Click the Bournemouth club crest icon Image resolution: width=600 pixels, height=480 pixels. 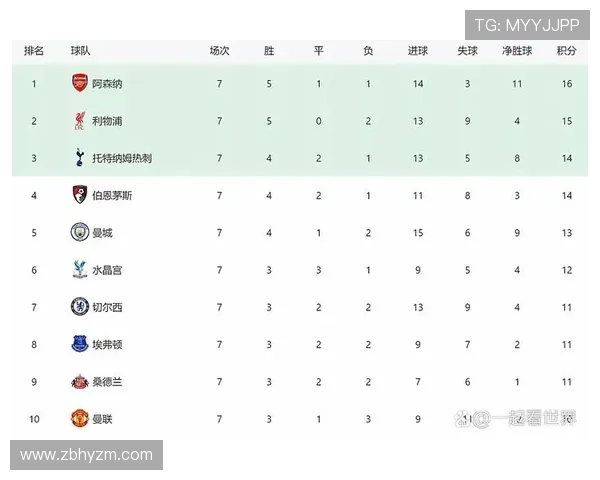[x=80, y=195]
